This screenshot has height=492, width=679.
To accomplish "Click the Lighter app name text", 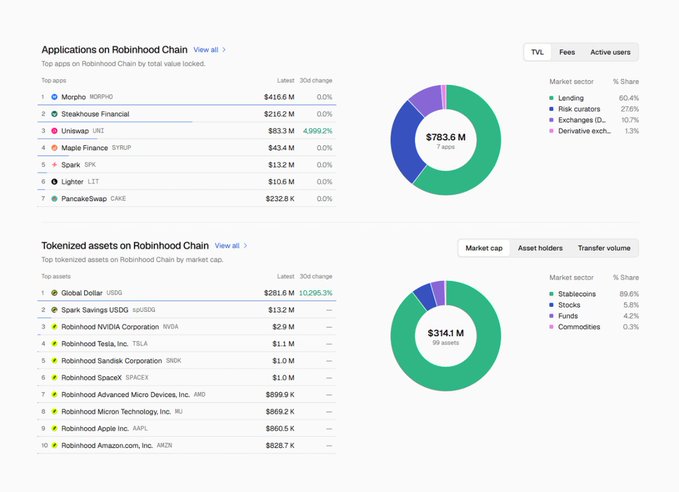I will tap(72, 182).
